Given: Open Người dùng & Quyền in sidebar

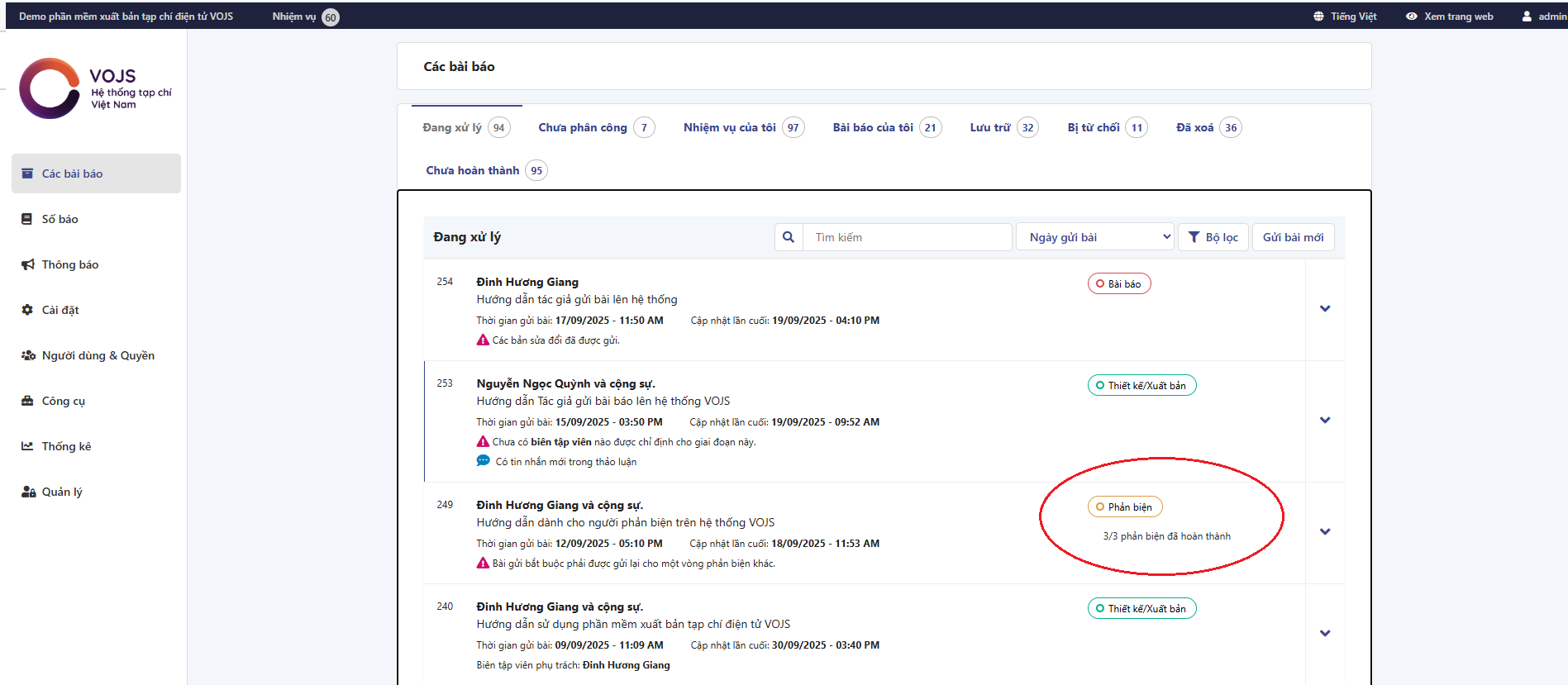Looking at the screenshot, I should (x=97, y=355).
